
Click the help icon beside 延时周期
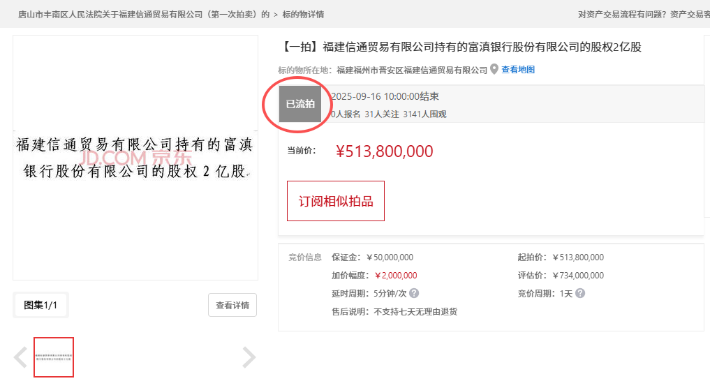[414, 293]
